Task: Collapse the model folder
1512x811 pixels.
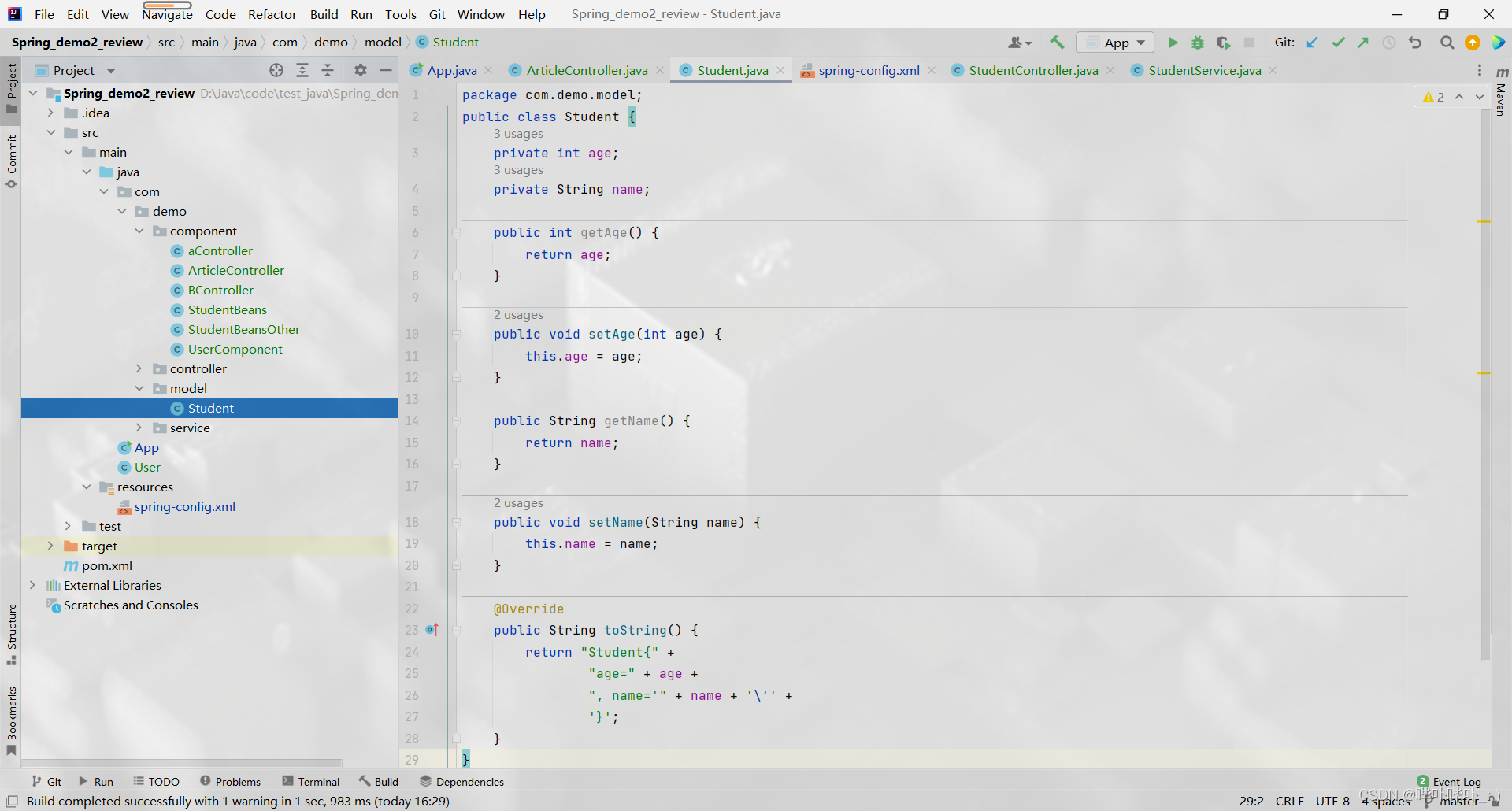Action: 139,388
